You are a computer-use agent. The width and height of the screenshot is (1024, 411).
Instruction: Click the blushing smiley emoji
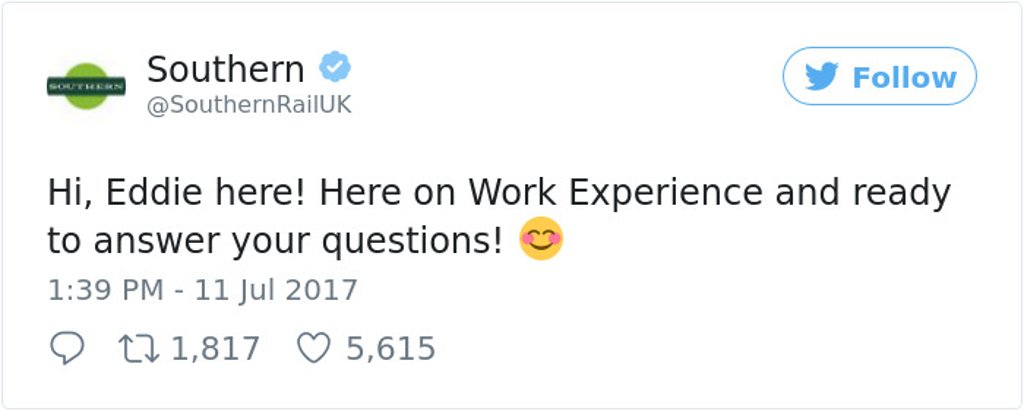(541, 240)
